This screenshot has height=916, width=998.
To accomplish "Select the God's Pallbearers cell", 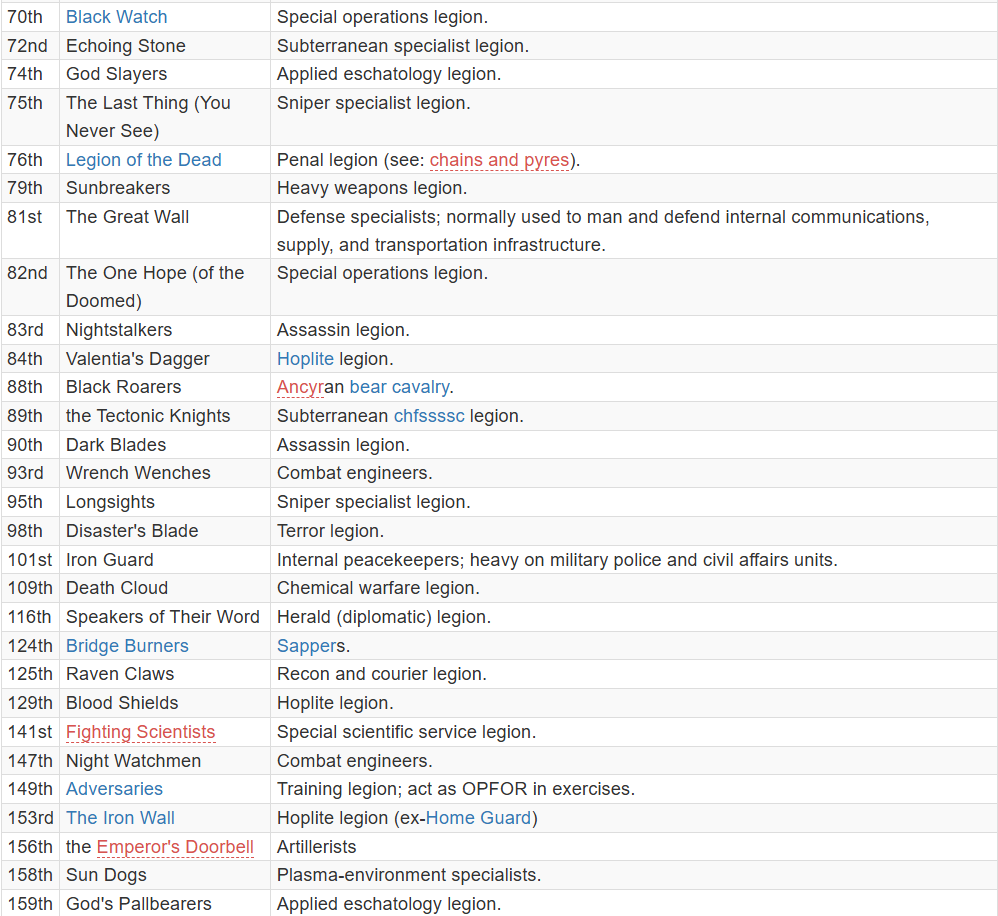I will (x=165, y=903).
